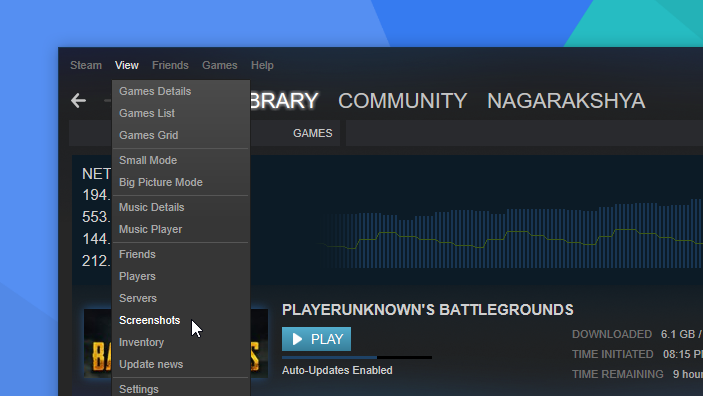Open the Servers browser entry
This screenshot has height=396, width=703.
(181, 298)
